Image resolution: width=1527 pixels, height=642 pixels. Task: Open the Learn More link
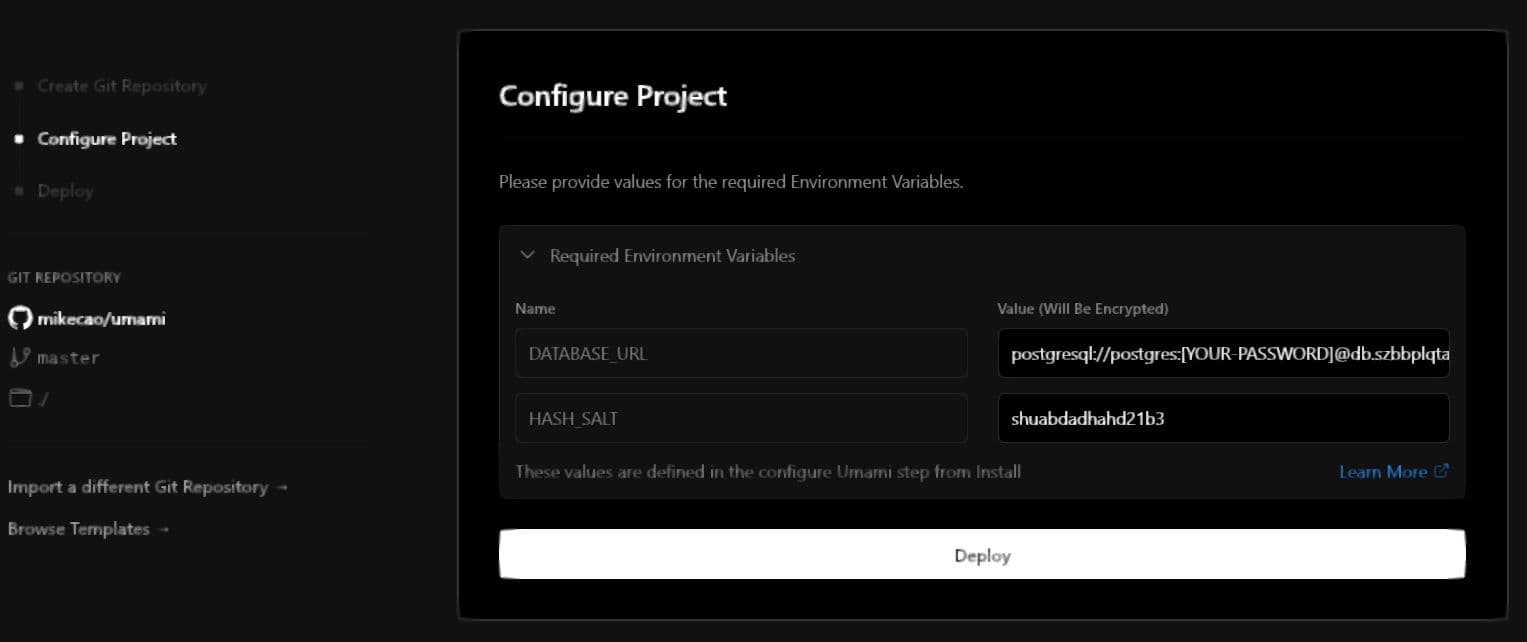(x=1383, y=471)
